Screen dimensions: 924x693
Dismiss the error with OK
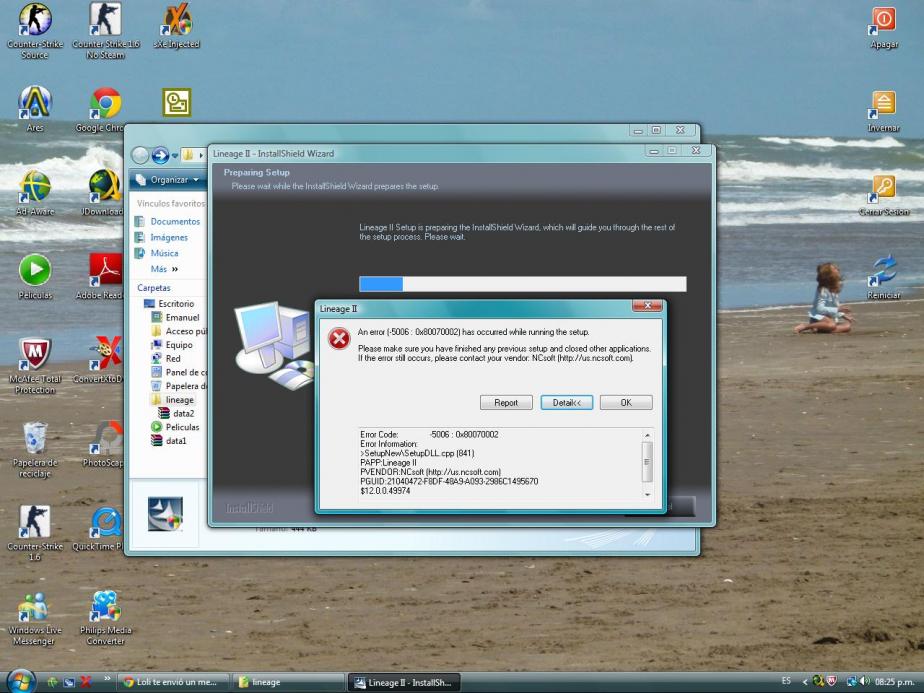pyautogui.click(x=626, y=402)
